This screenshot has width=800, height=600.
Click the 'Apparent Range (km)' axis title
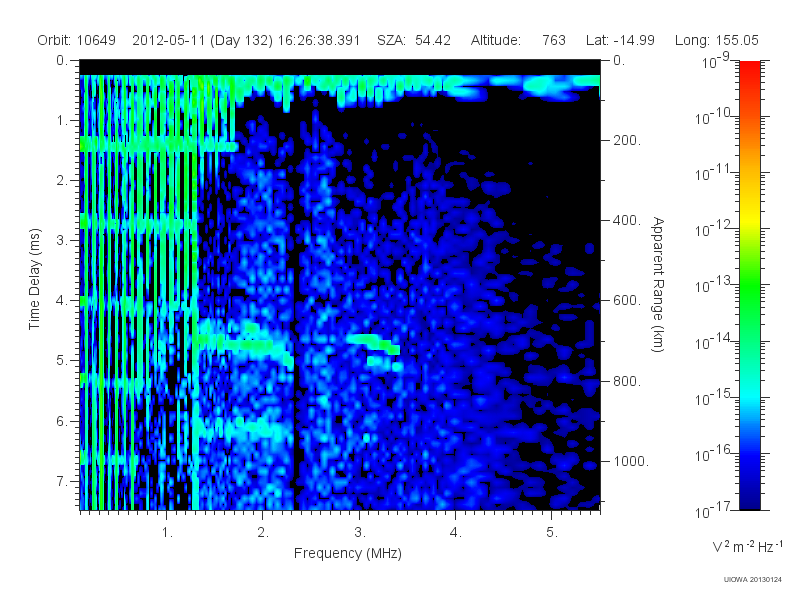(x=658, y=285)
